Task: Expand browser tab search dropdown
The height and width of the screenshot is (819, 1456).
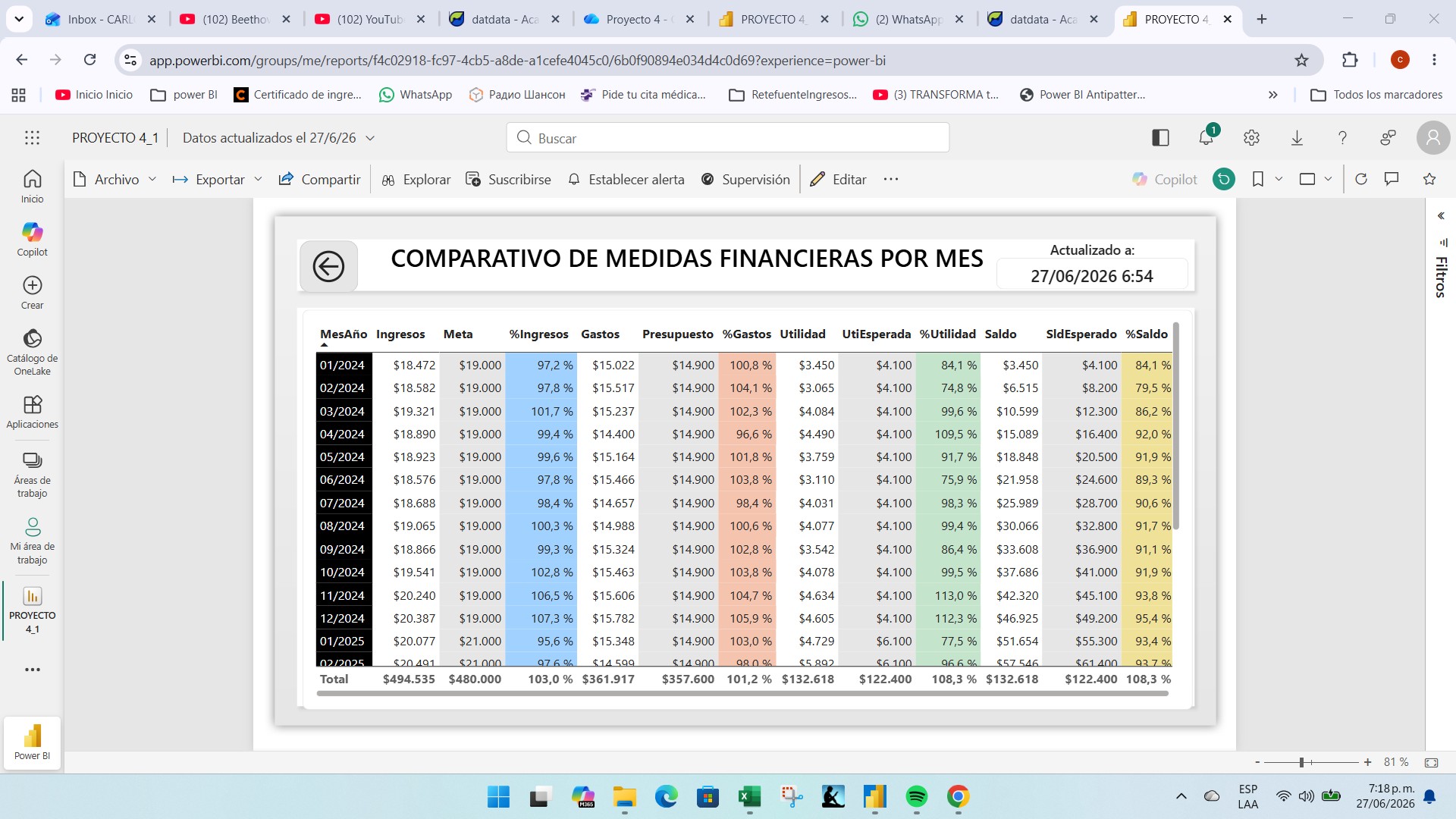Action: coord(19,19)
